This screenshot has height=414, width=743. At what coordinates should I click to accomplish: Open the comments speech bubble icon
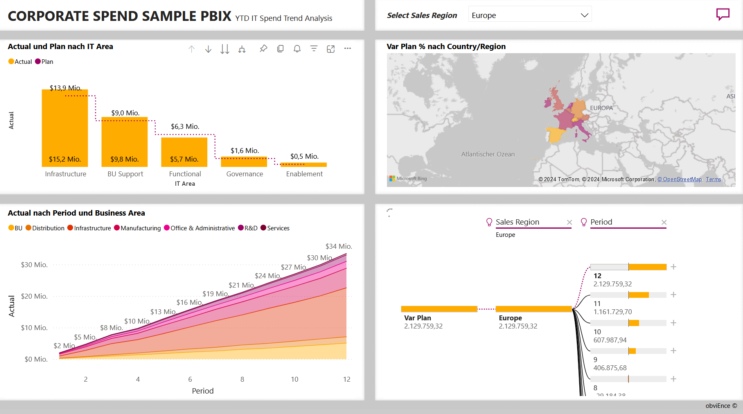(x=723, y=15)
